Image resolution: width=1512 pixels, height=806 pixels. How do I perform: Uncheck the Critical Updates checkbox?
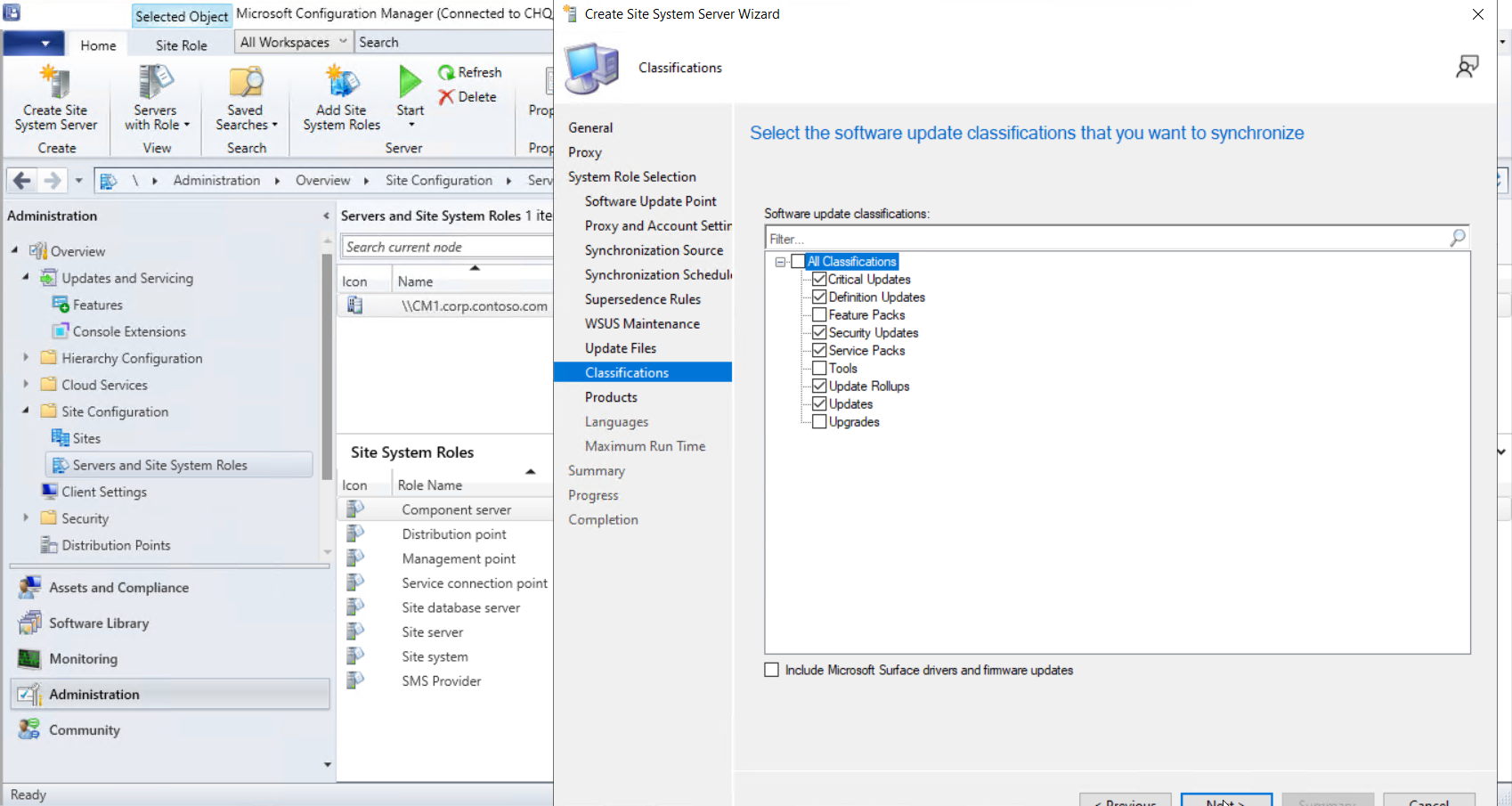coord(819,280)
